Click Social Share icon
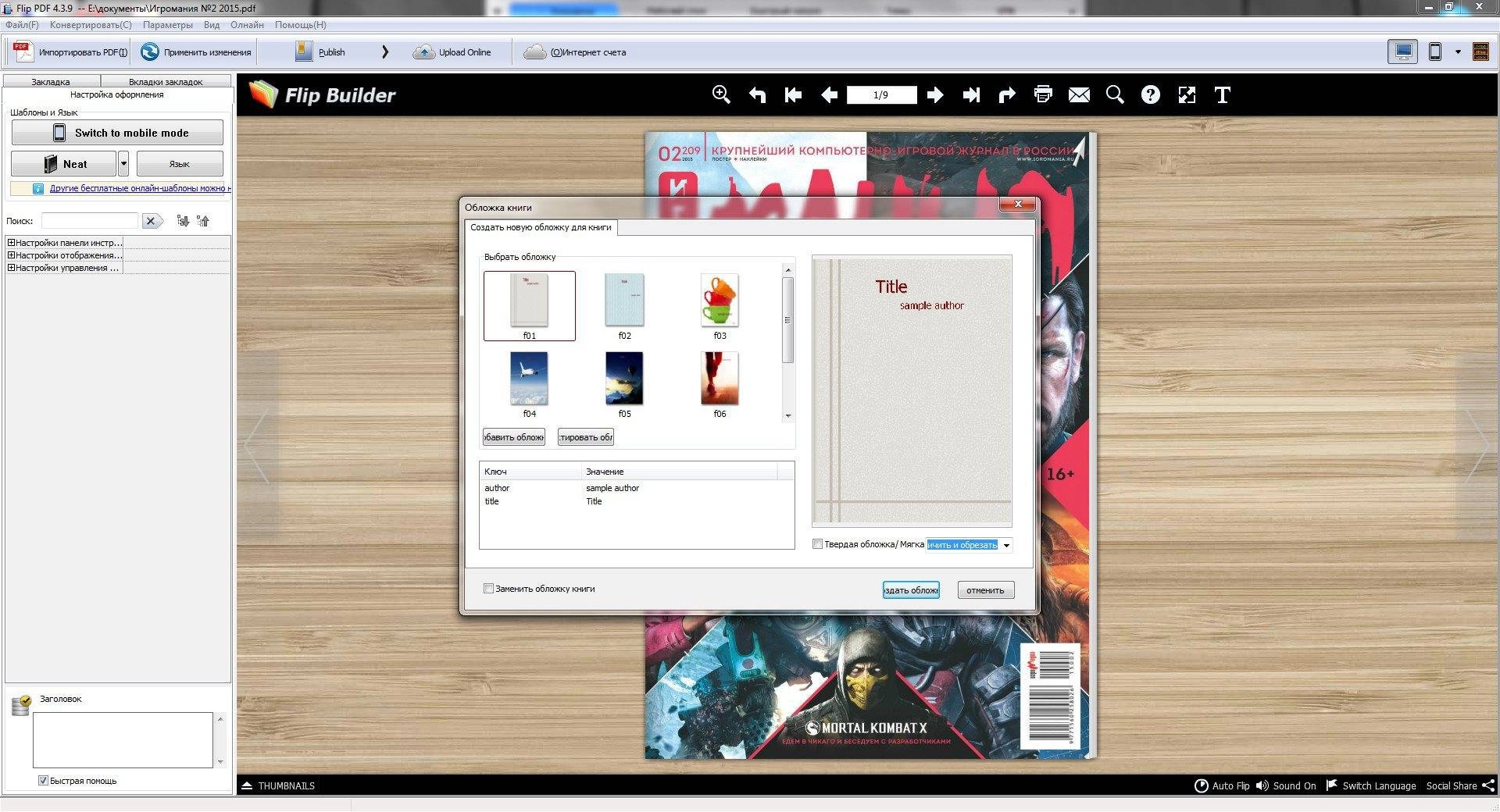The height and width of the screenshot is (812, 1500). click(1488, 785)
